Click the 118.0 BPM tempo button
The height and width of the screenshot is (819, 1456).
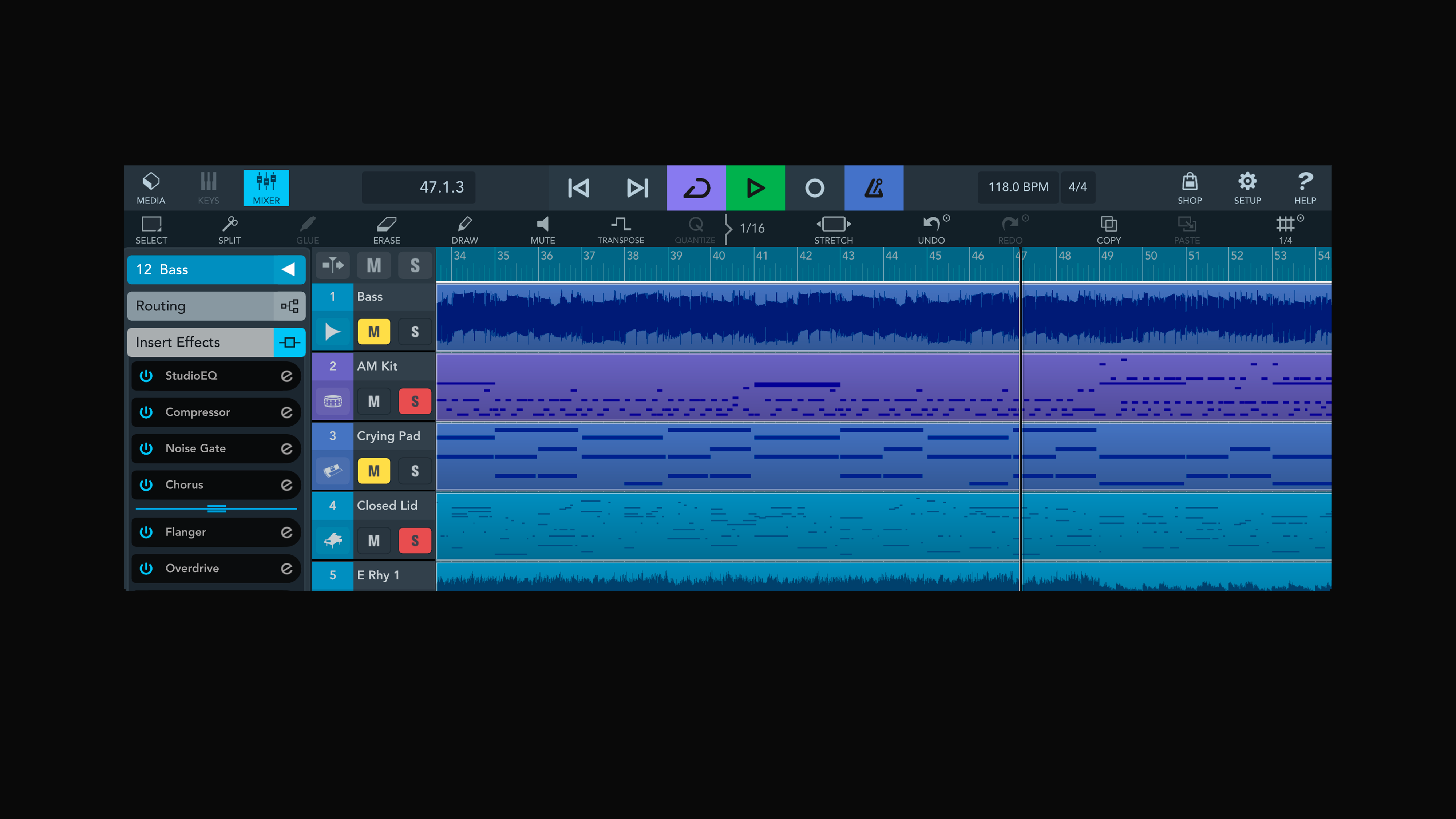(x=1018, y=187)
